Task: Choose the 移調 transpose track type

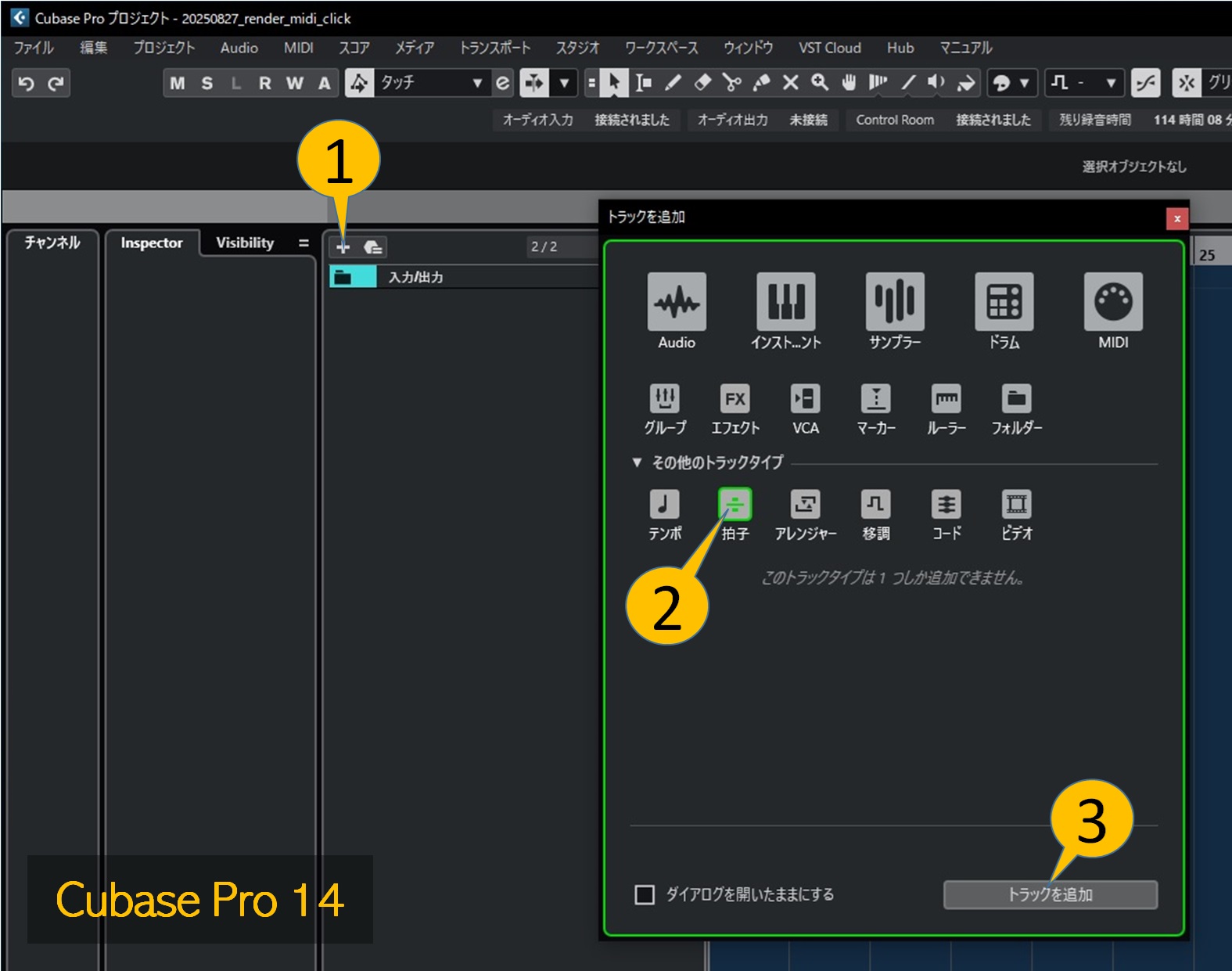Action: pyautogui.click(x=876, y=515)
